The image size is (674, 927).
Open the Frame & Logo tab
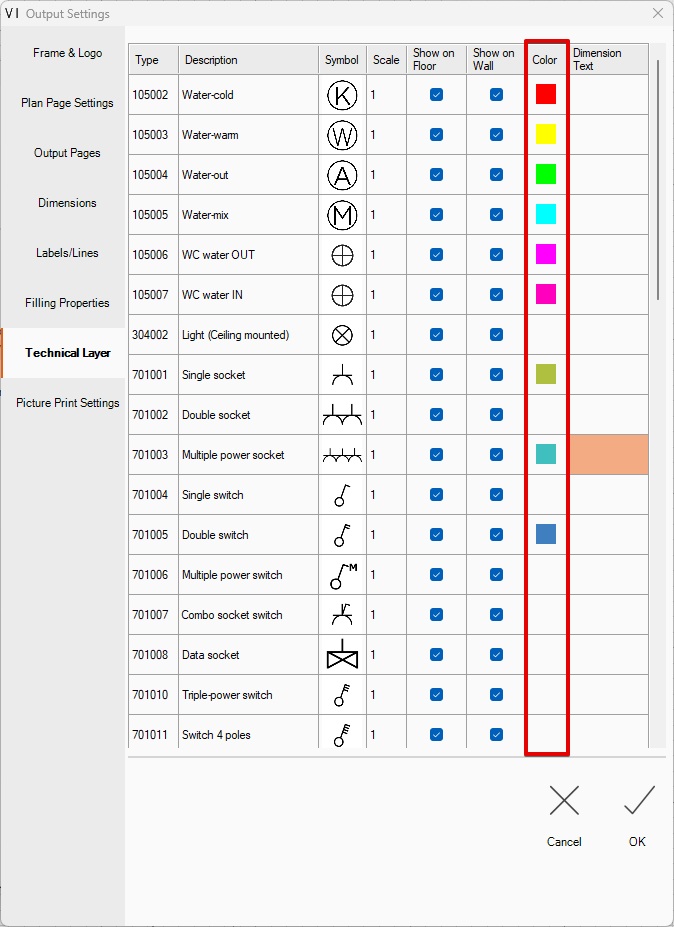coord(68,53)
